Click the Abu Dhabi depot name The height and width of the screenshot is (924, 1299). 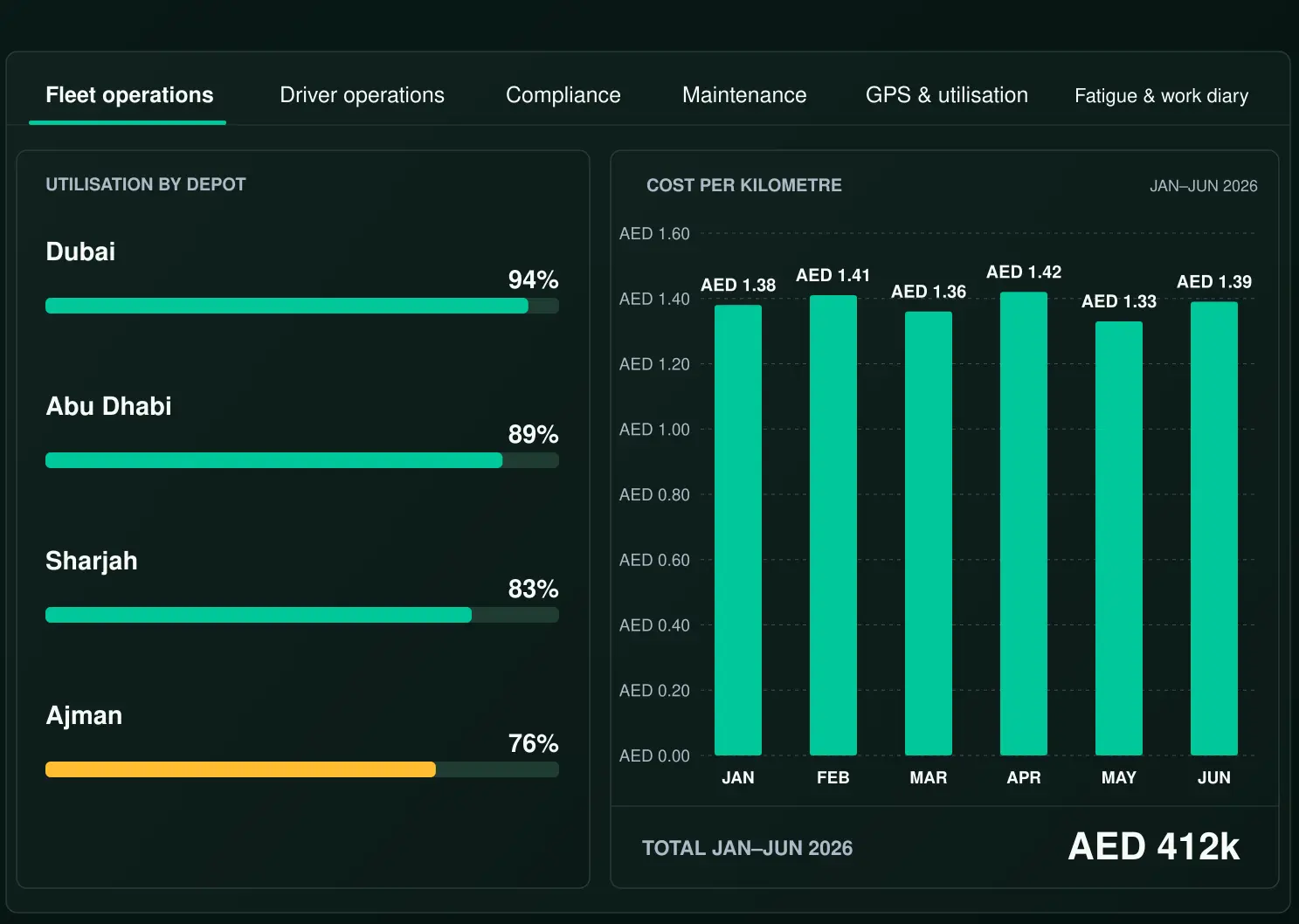(108, 406)
